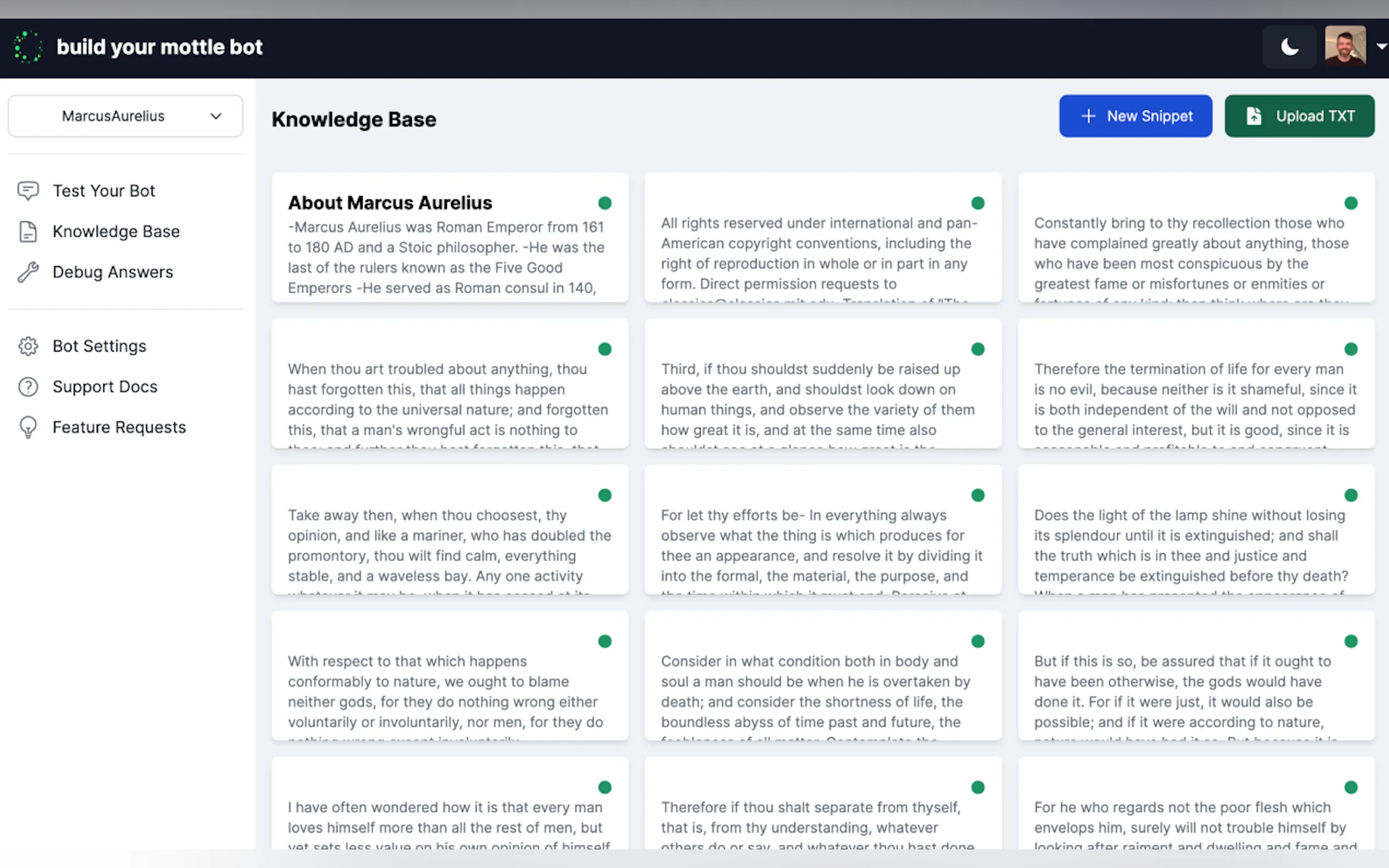Select the Knowledge Base document icon
1389x868 pixels.
tap(27, 231)
